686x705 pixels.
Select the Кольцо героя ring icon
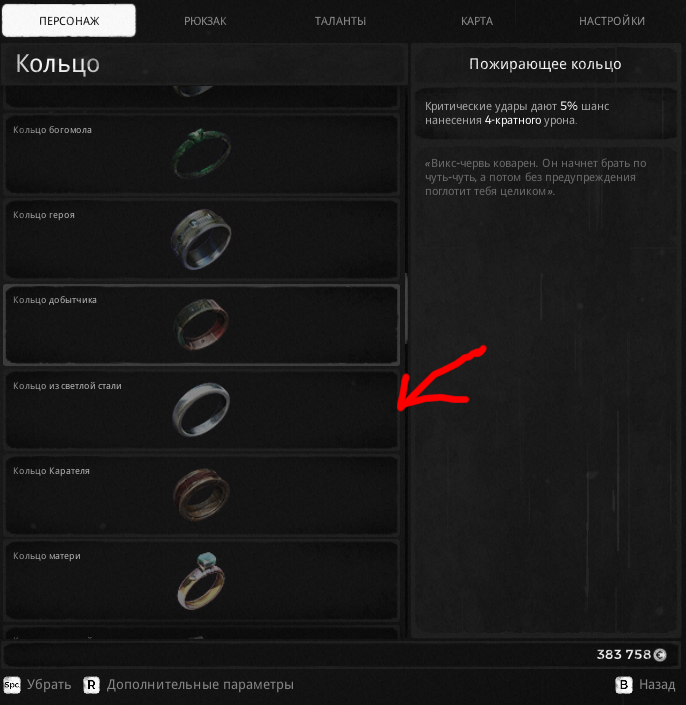201,239
